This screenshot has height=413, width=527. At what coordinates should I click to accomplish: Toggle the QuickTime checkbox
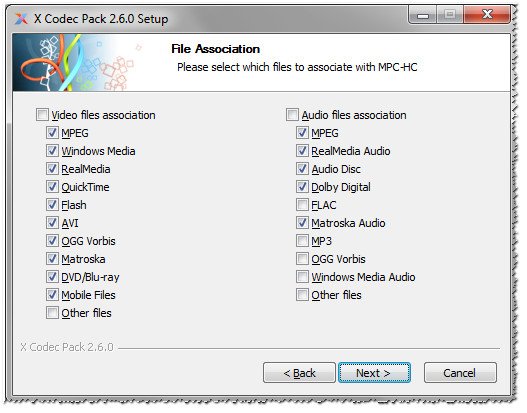point(52,187)
